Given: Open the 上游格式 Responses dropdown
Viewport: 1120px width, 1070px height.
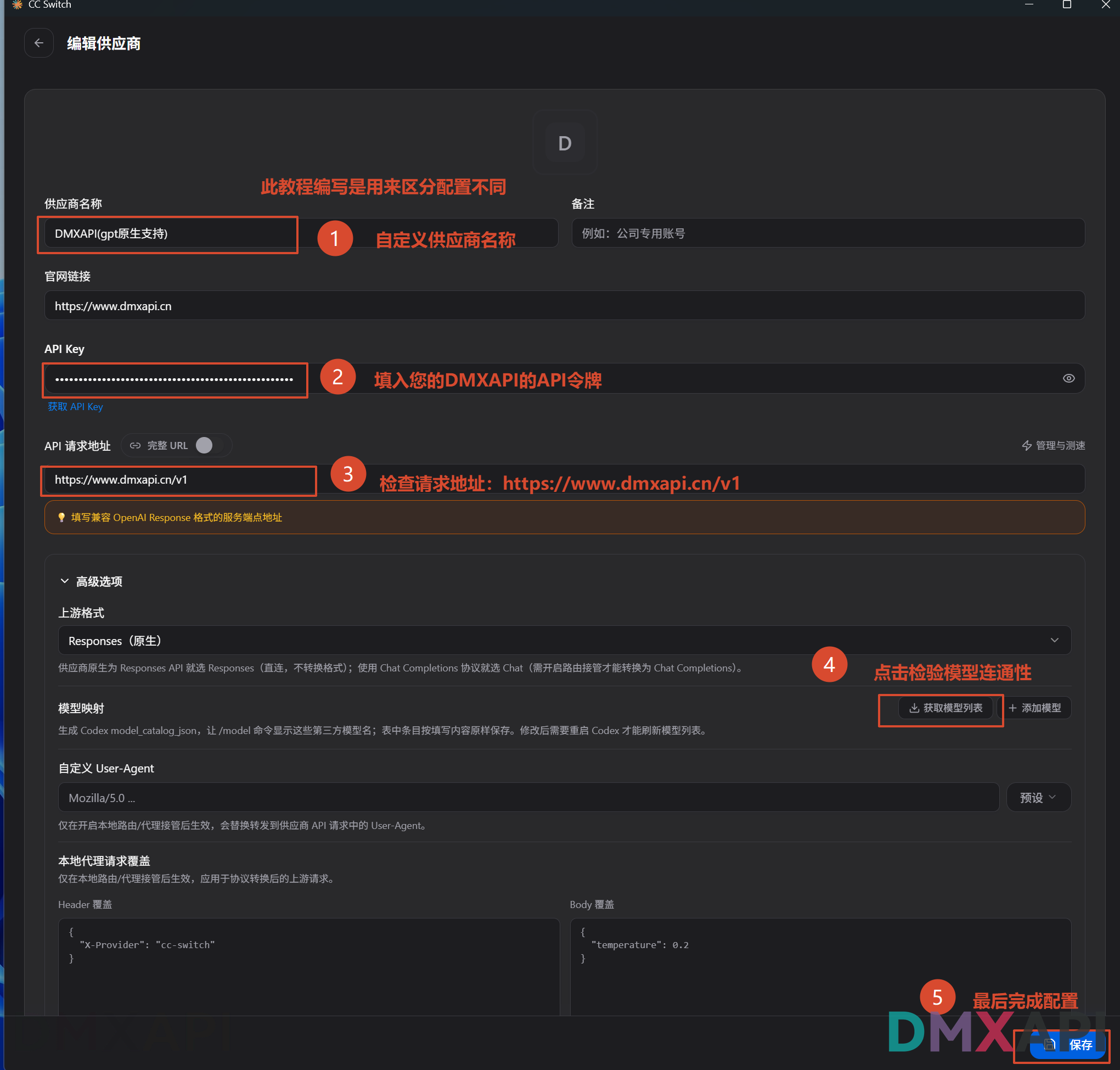Looking at the screenshot, I should tap(564, 640).
